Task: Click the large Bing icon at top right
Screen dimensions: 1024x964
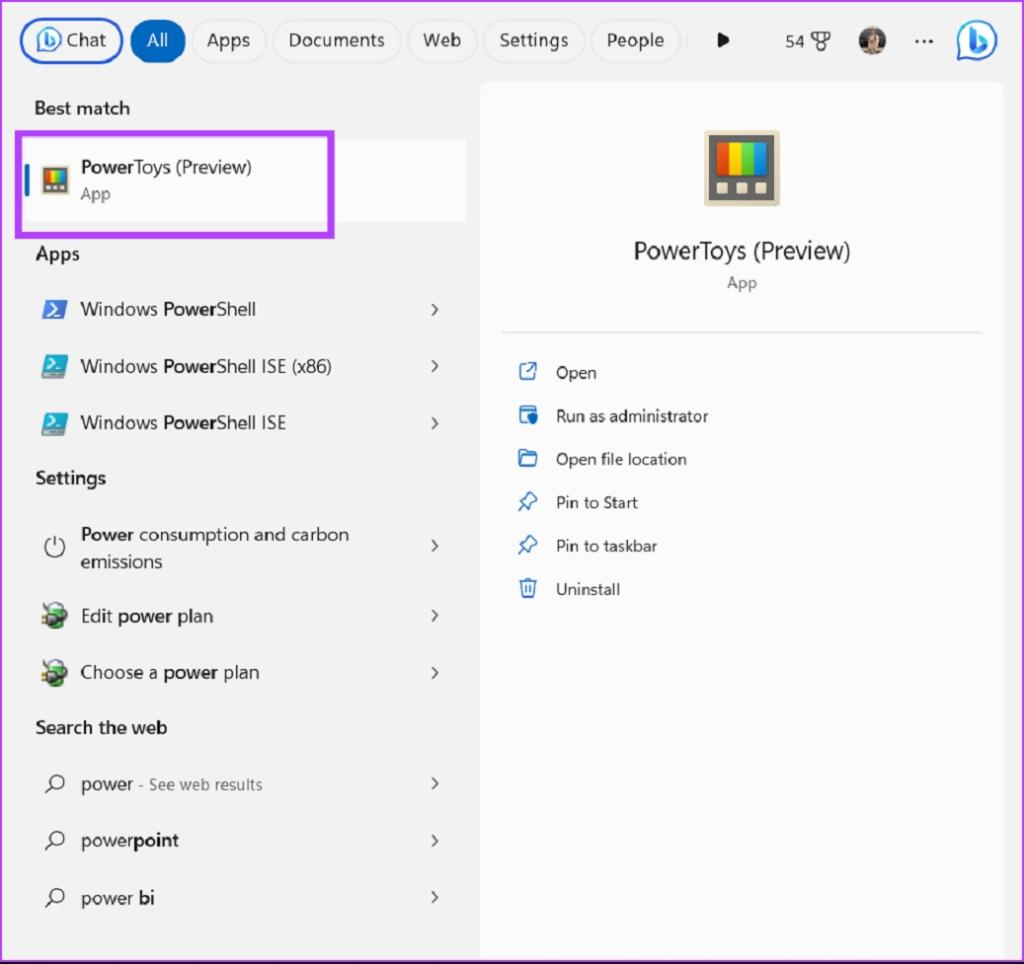Action: (976, 40)
